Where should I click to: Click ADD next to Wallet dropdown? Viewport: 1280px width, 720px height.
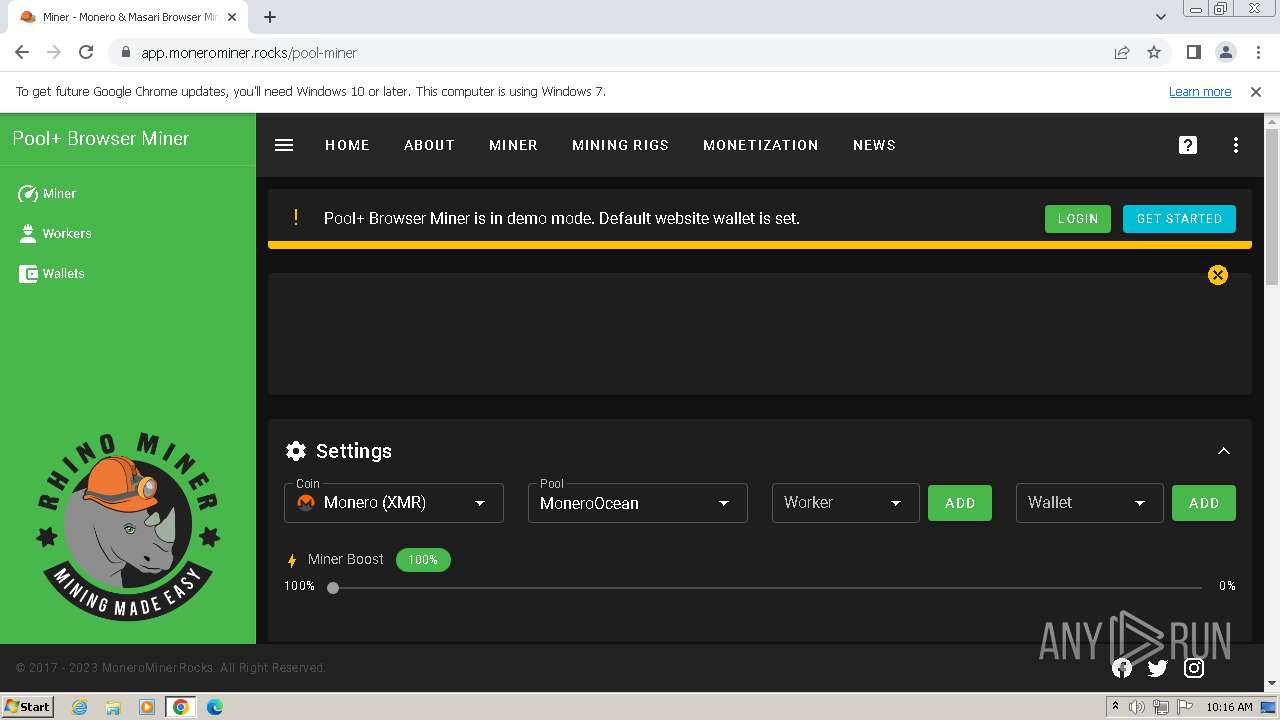pos(1204,503)
